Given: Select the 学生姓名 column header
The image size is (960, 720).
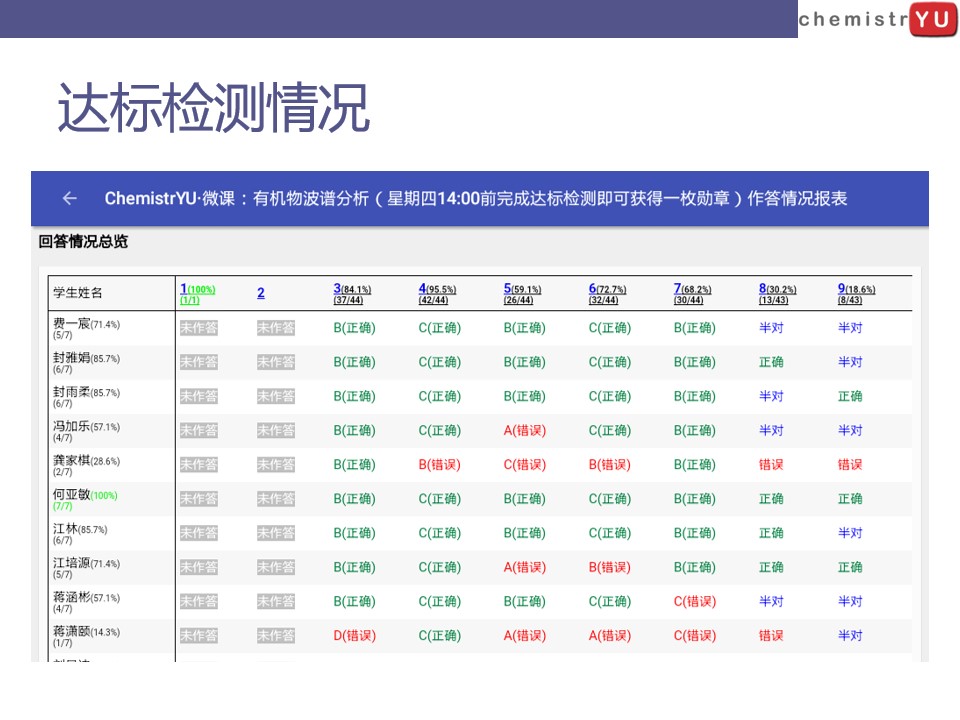Looking at the screenshot, I should tap(78, 293).
